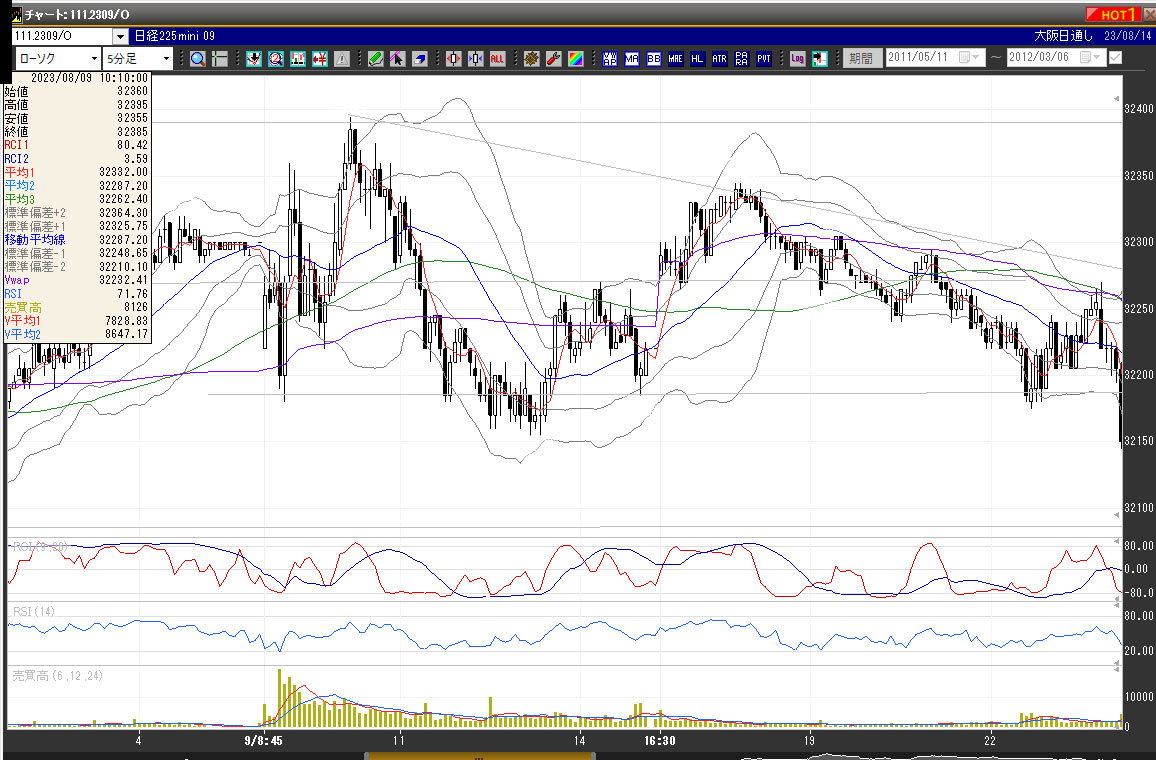Click the 9/8:45 time axis label
1156x760 pixels.
coord(263,740)
